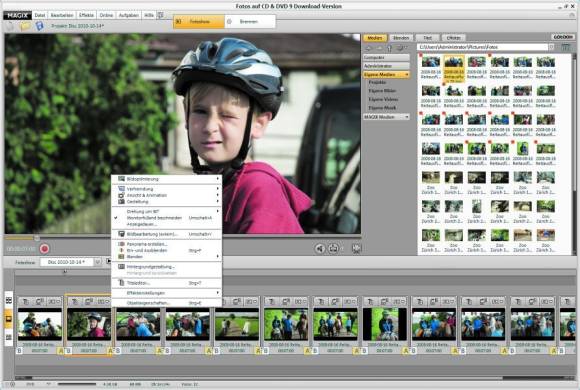Open the Eigene Bilder folder link
Image resolution: width=580 pixels, height=390 pixels.
[382, 91]
